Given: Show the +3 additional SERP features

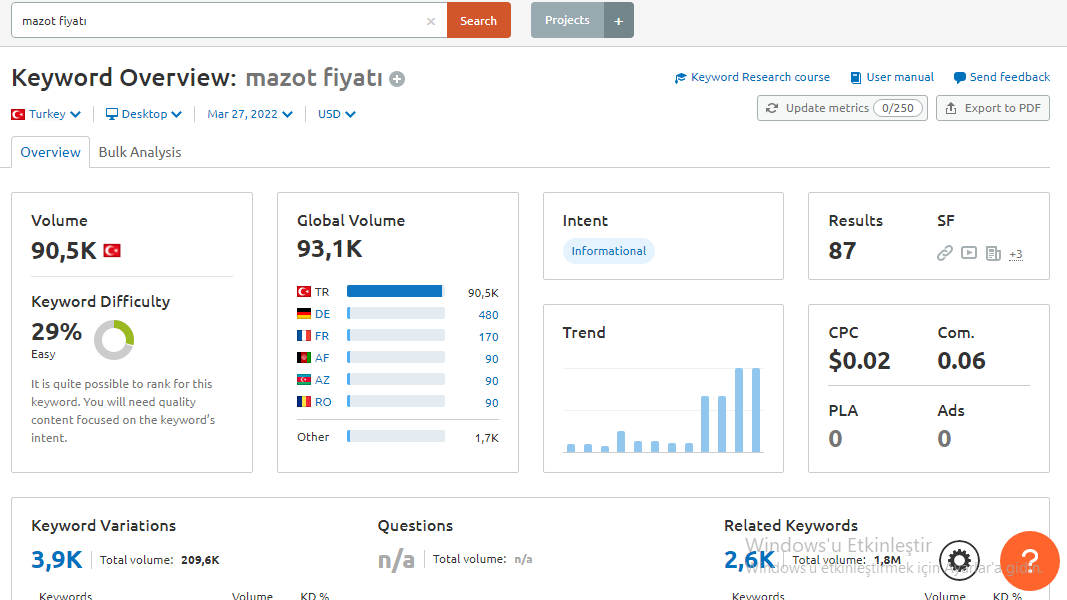Looking at the screenshot, I should coord(1016,254).
